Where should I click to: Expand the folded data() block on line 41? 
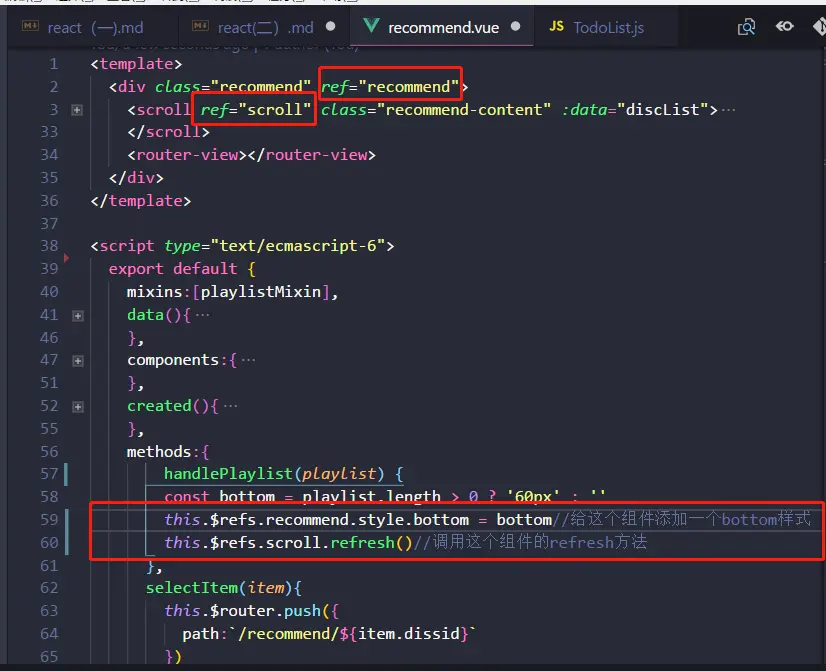pos(77,315)
